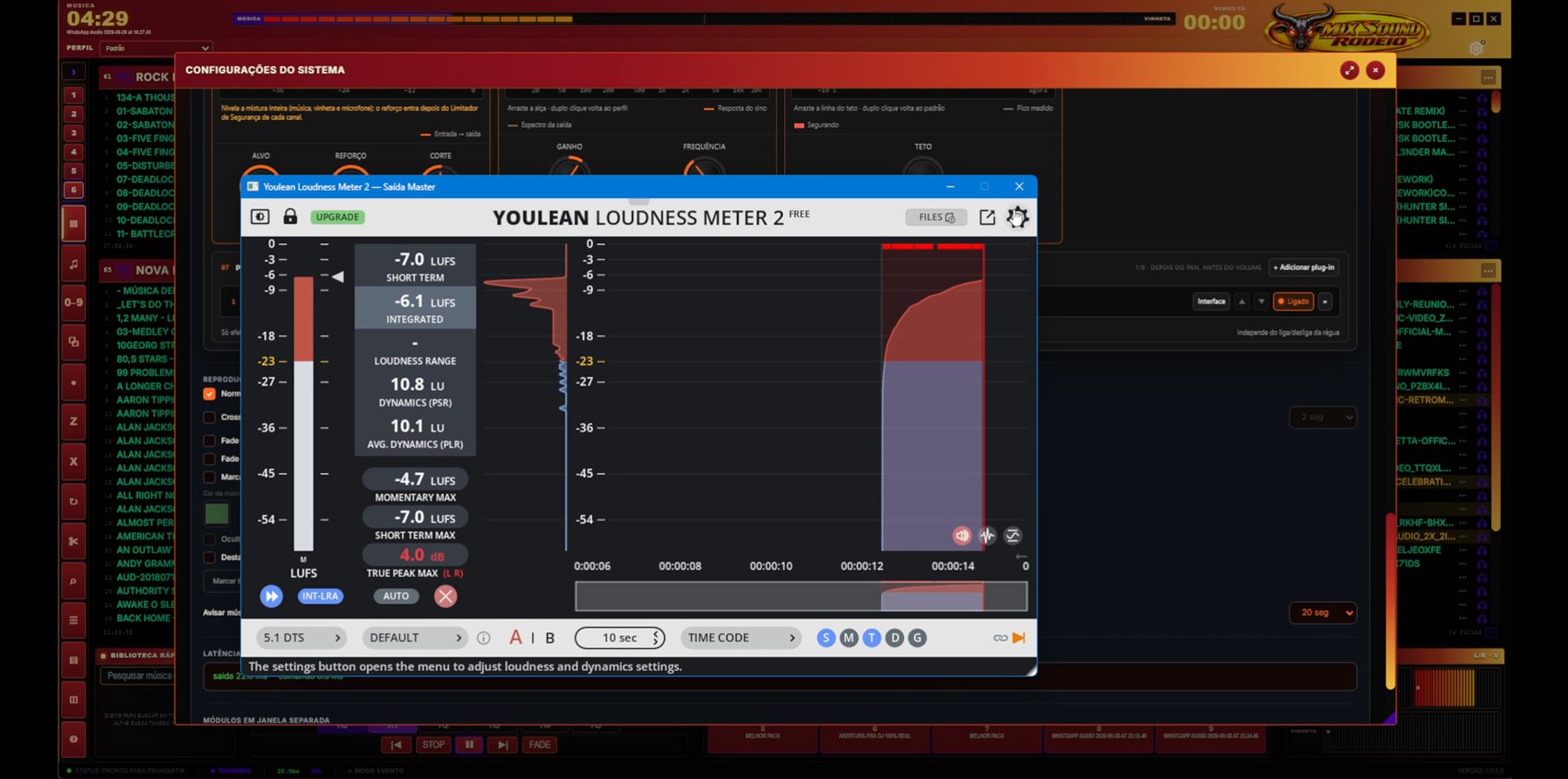Image resolution: width=1568 pixels, height=779 pixels.
Task: Close the Configurações do Sistema dialog
Action: (x=1375, y=70)
